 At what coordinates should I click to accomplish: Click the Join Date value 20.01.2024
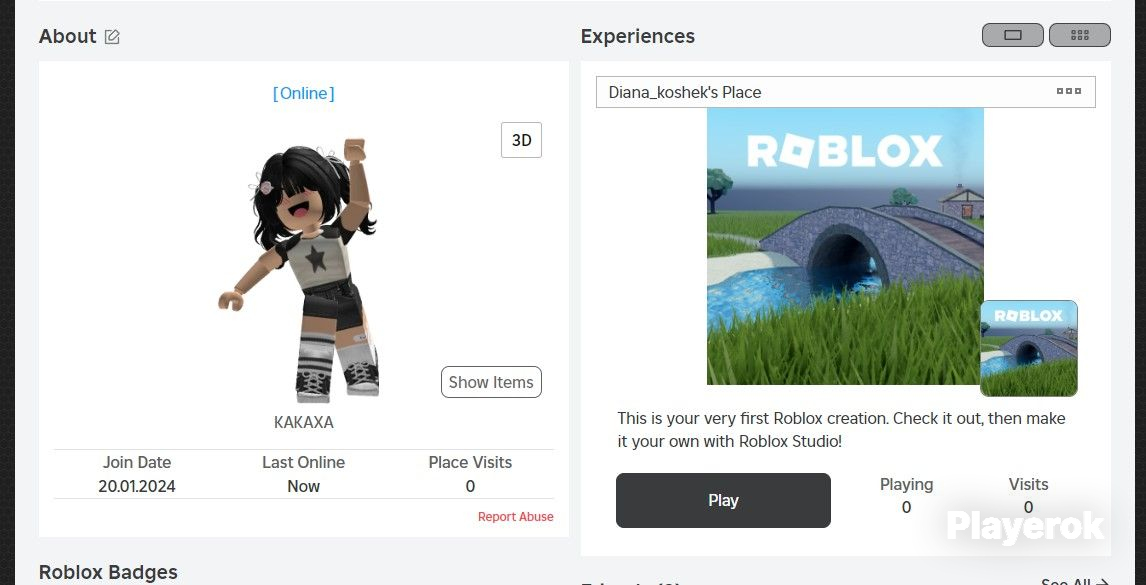137,486
